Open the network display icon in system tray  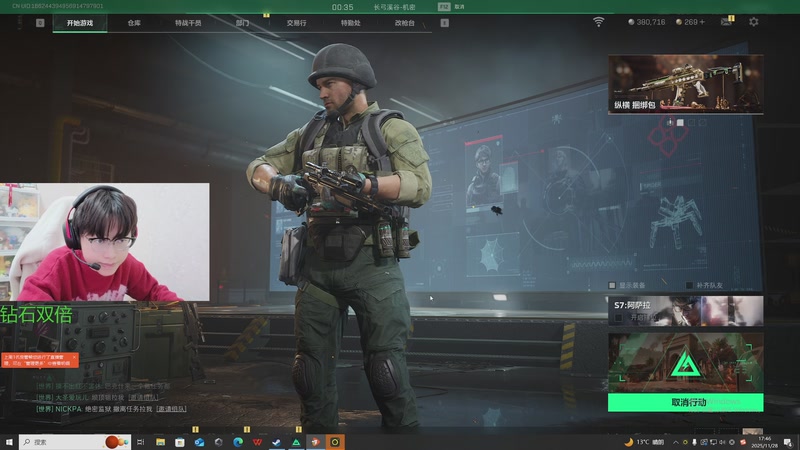[713, 442]
